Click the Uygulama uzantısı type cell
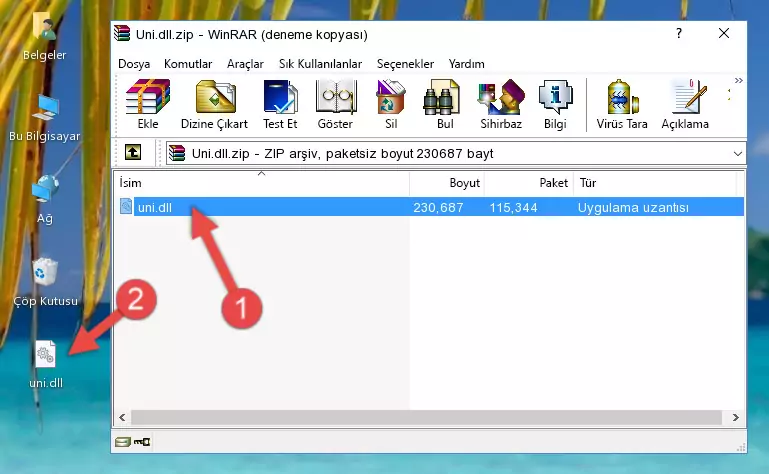 coord(633,208)
